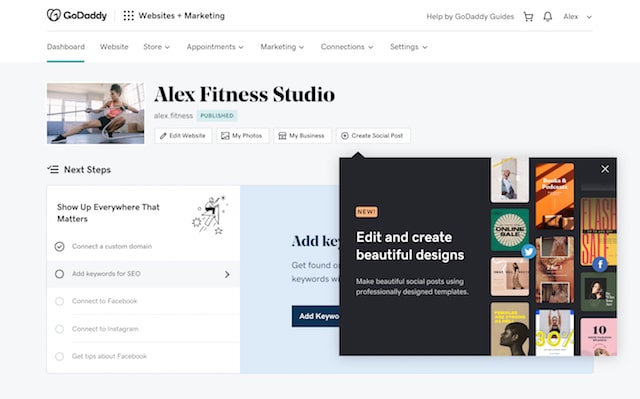Select the Connect to Facebook step
The image size is (640, 399).
143,301
